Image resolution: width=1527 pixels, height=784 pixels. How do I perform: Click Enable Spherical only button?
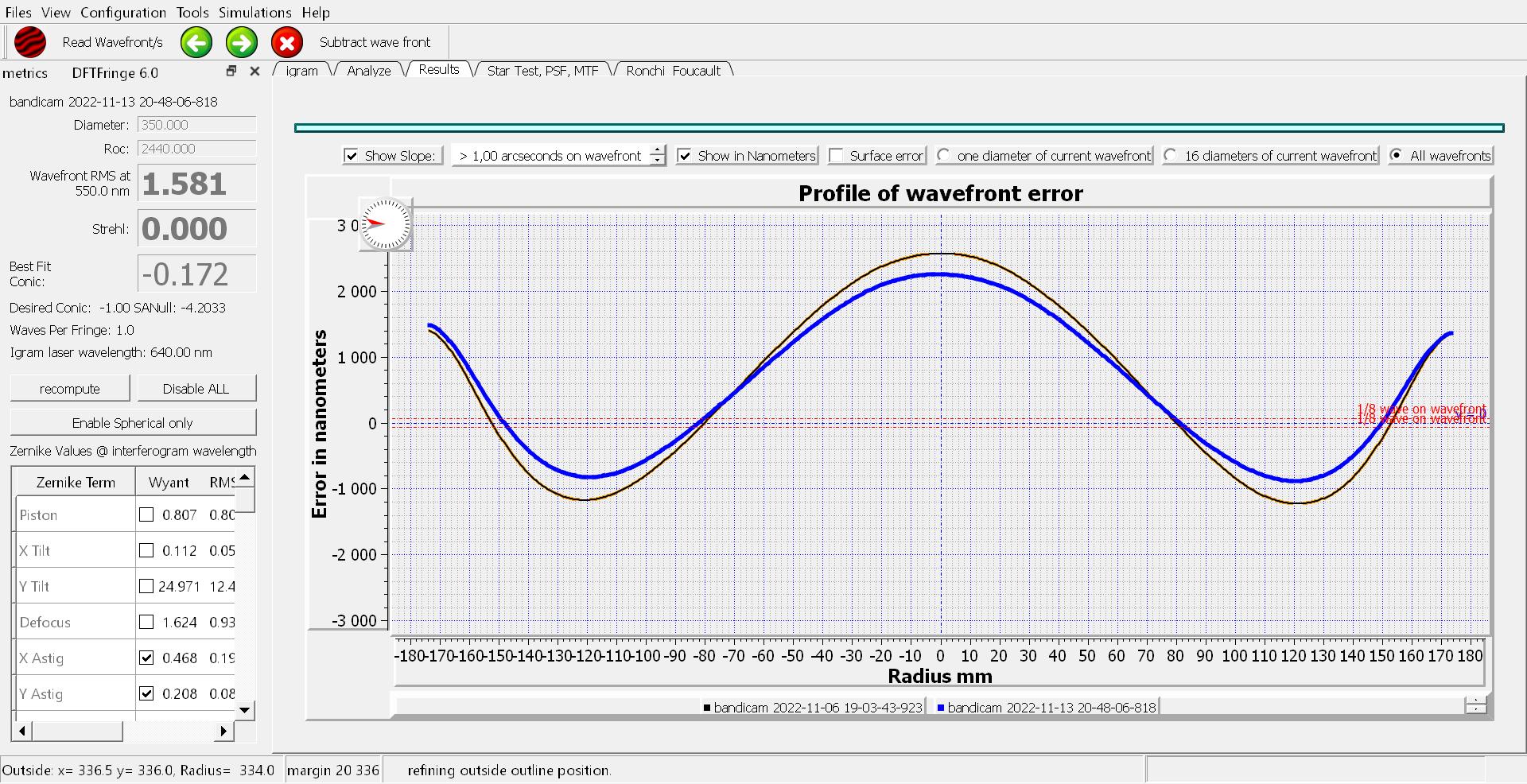point(133,423)
